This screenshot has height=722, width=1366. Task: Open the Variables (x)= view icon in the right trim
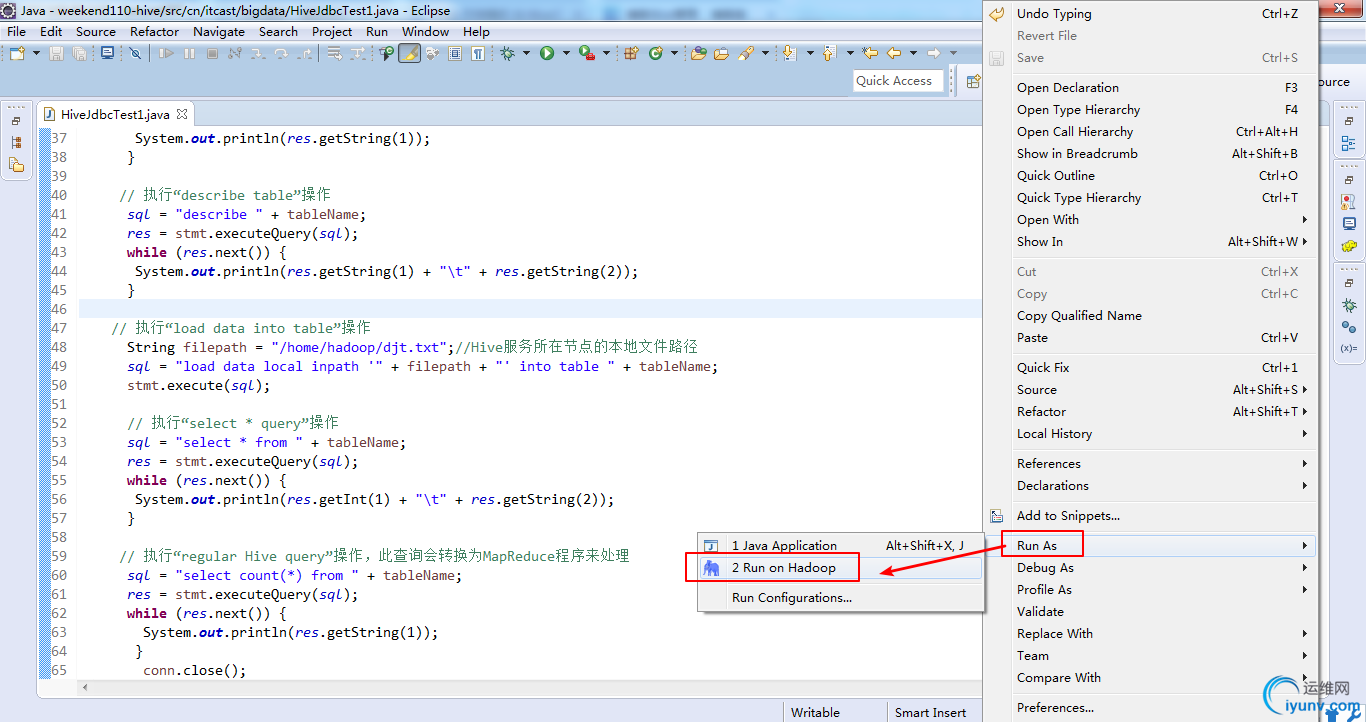[x=1348, y=349]
